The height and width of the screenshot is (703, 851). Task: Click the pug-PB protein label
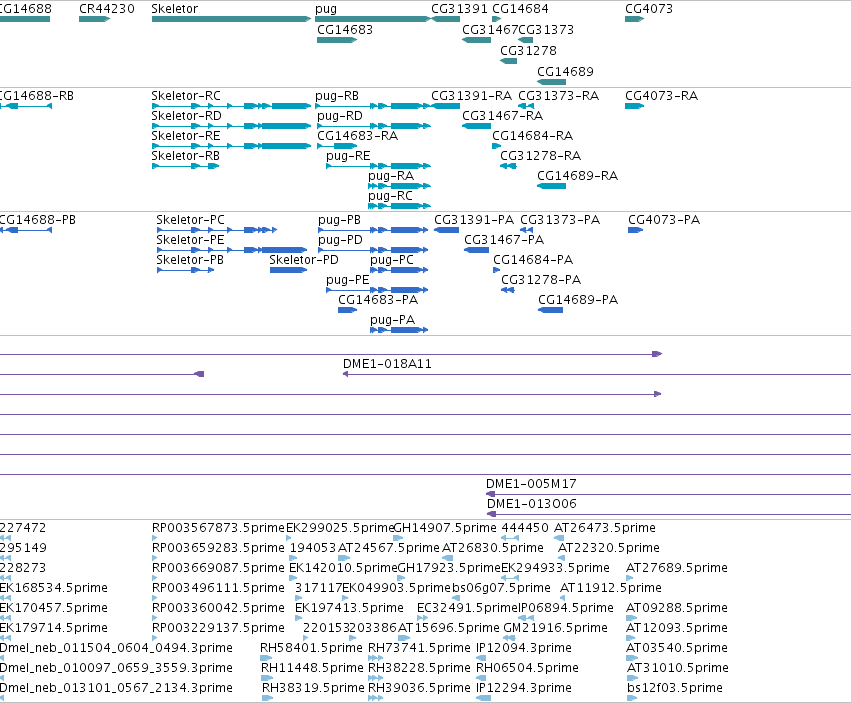(339, 220)
